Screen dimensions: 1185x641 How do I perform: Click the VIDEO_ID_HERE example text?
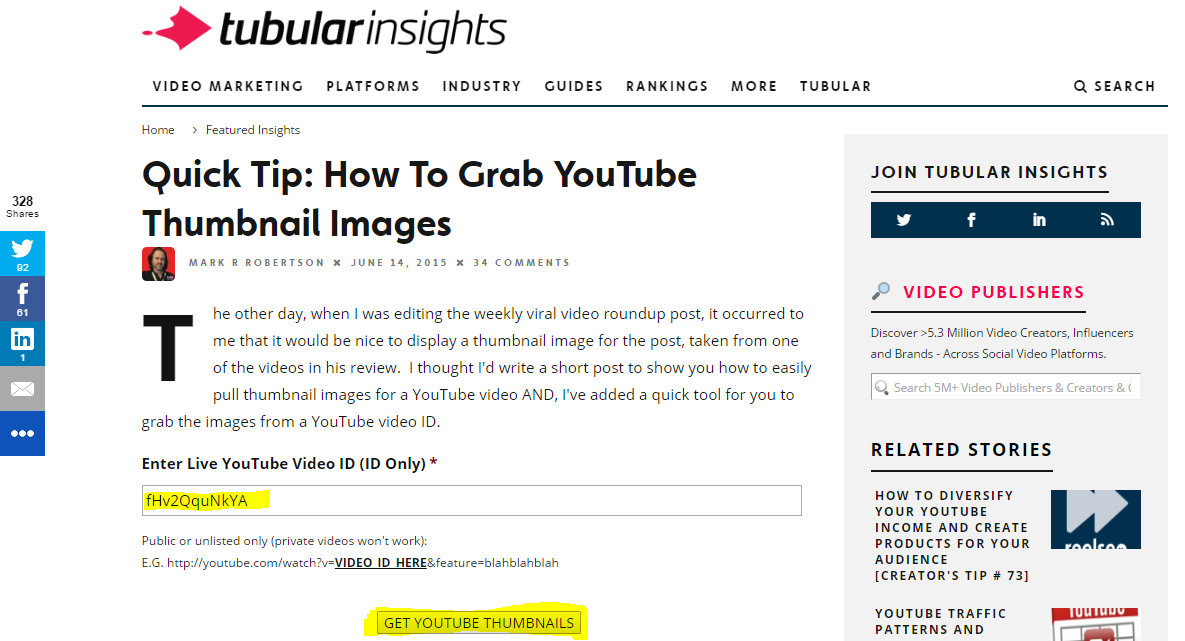click(381, 563)
